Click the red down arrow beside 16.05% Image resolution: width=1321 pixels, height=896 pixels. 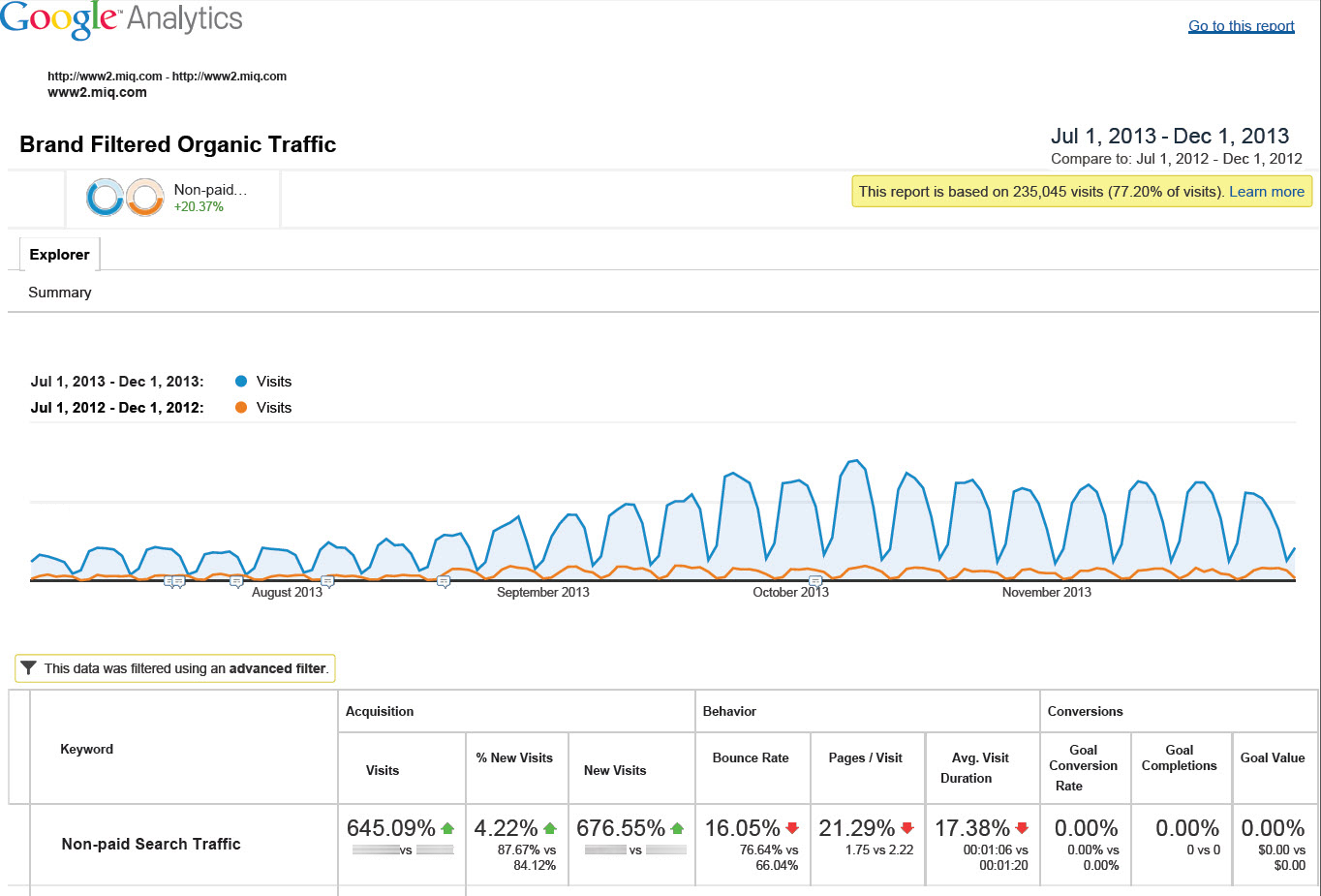[x=792, y=828]
